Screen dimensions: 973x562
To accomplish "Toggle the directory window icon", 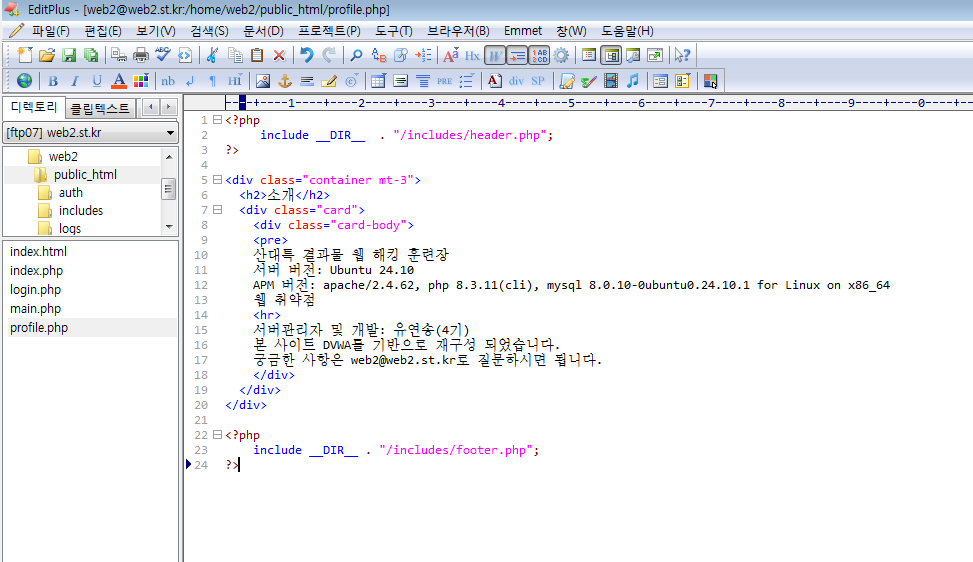I will 611,55.
